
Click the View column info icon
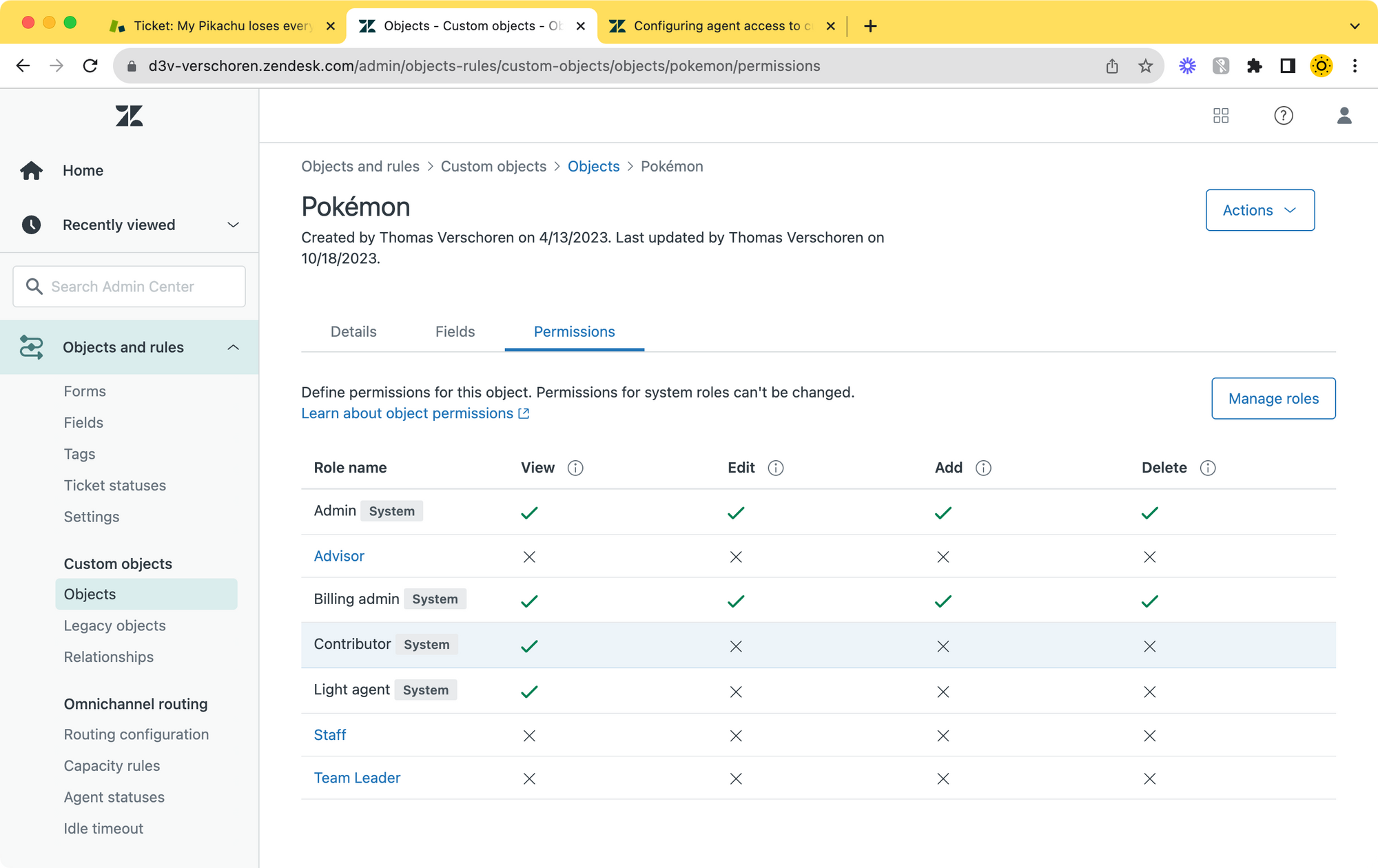click(575, 468)
